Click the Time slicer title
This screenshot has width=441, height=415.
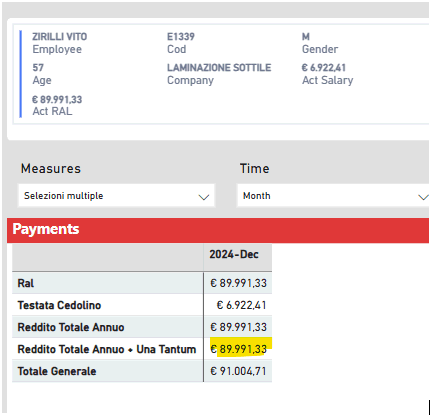(255, 169)
